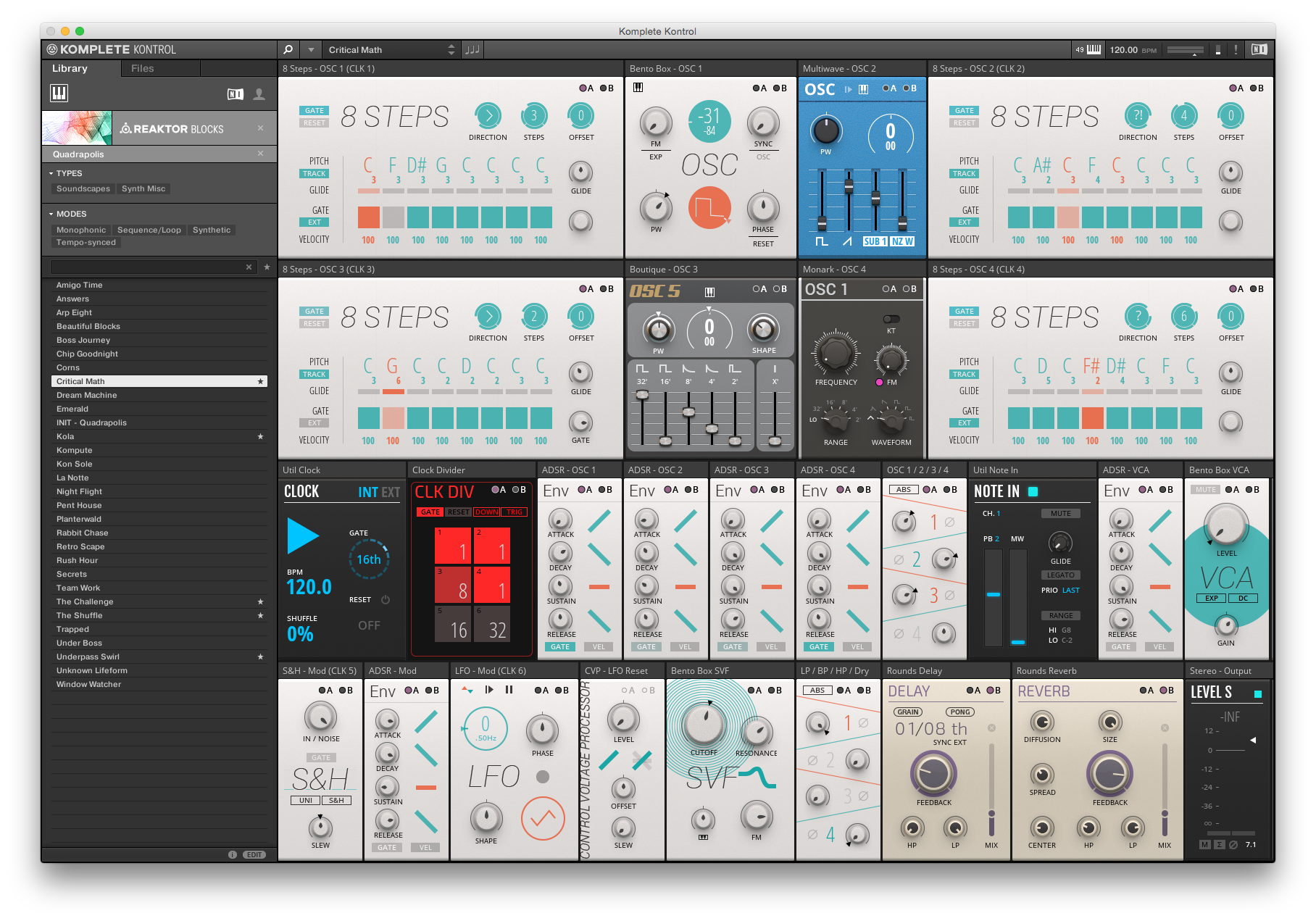This screenshot has width=1316, height=921.
Task: Enable MUTE on Bento Box VCA
Action: [x=1206, y=490]
